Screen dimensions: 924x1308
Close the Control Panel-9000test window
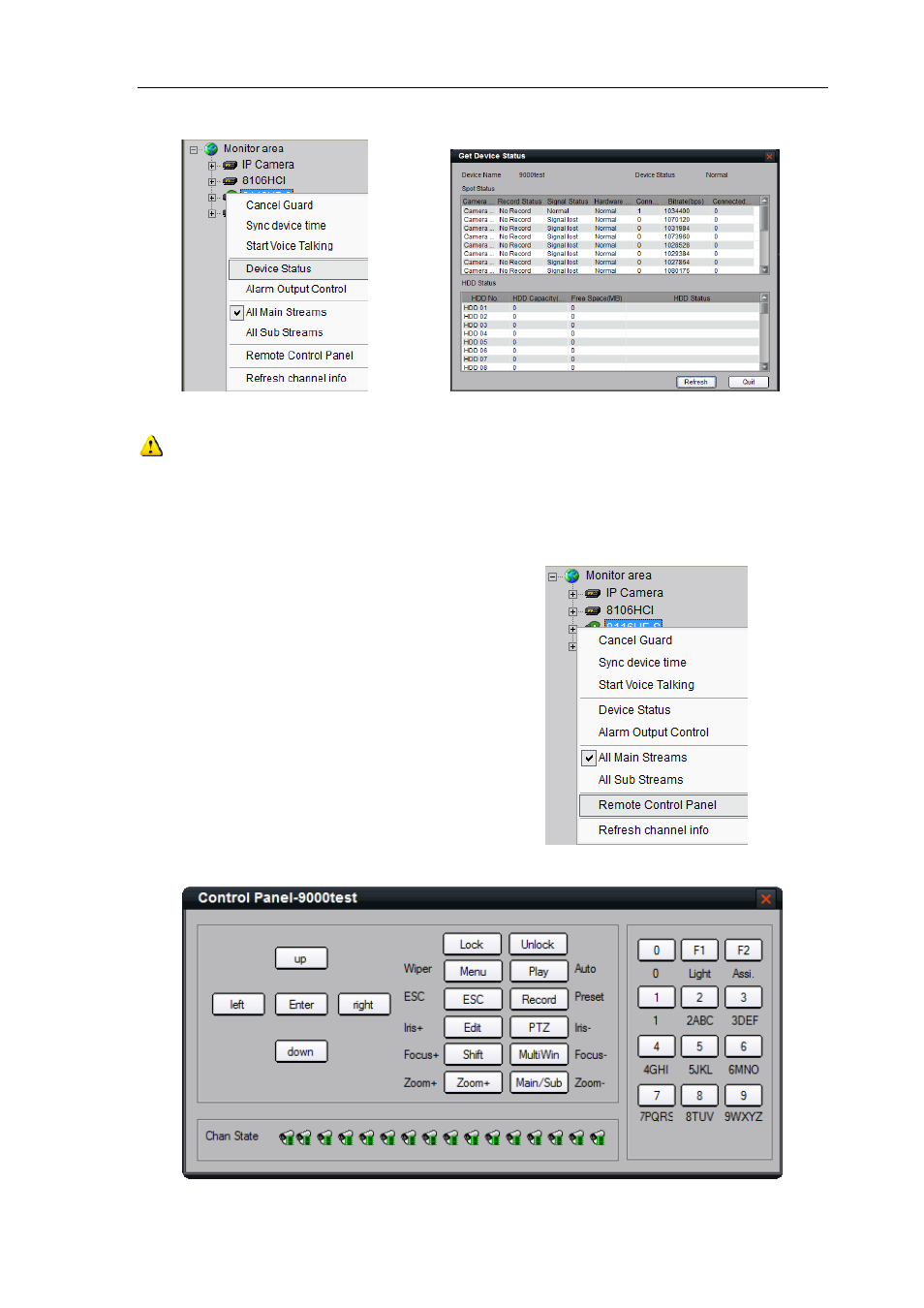click(766, 899)
